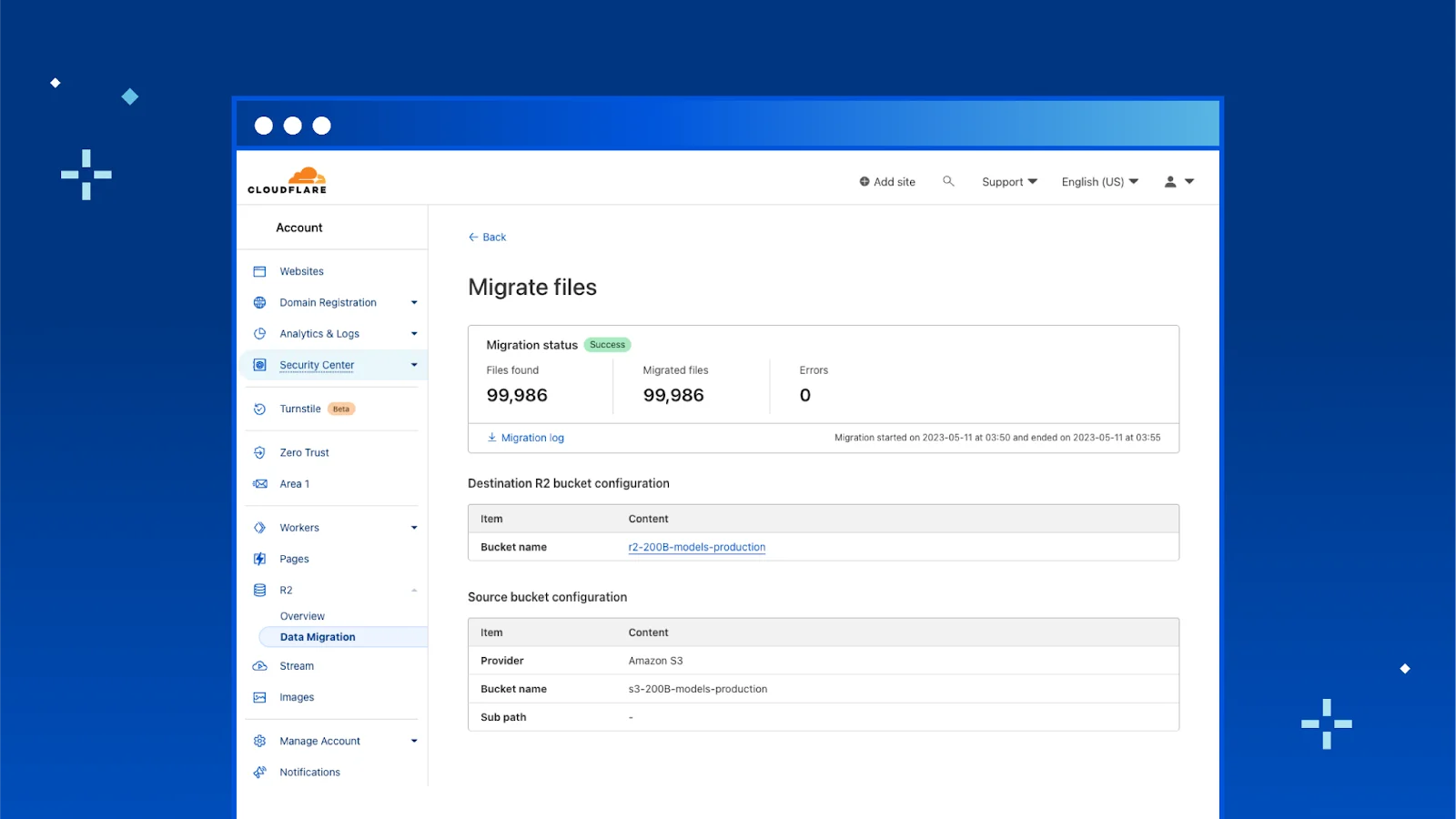Click the Amazon S3 provider value
The height and width of the screenshot is (819, 1456).
click(655, 661)
